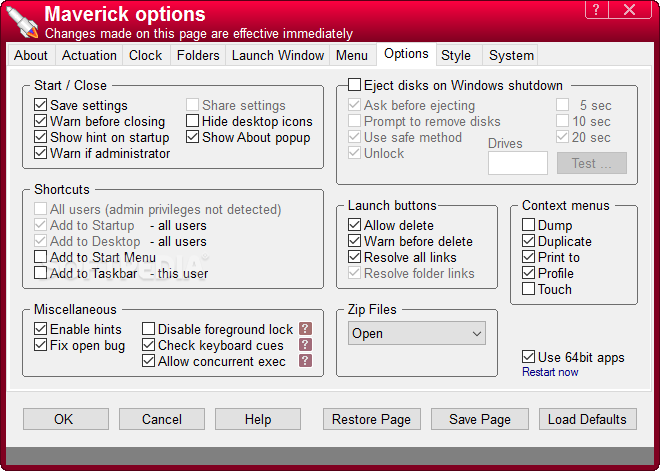This screenshot has height=471, width=660.
Task: Click help icon beside Check keyboard cues
Action: click(x=306, y=345)
